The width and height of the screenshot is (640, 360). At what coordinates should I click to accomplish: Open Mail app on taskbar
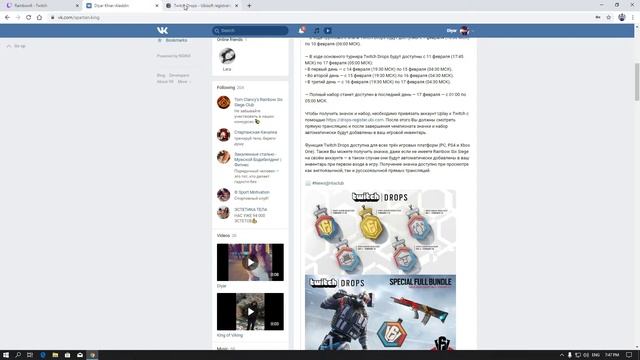[80, 355]
